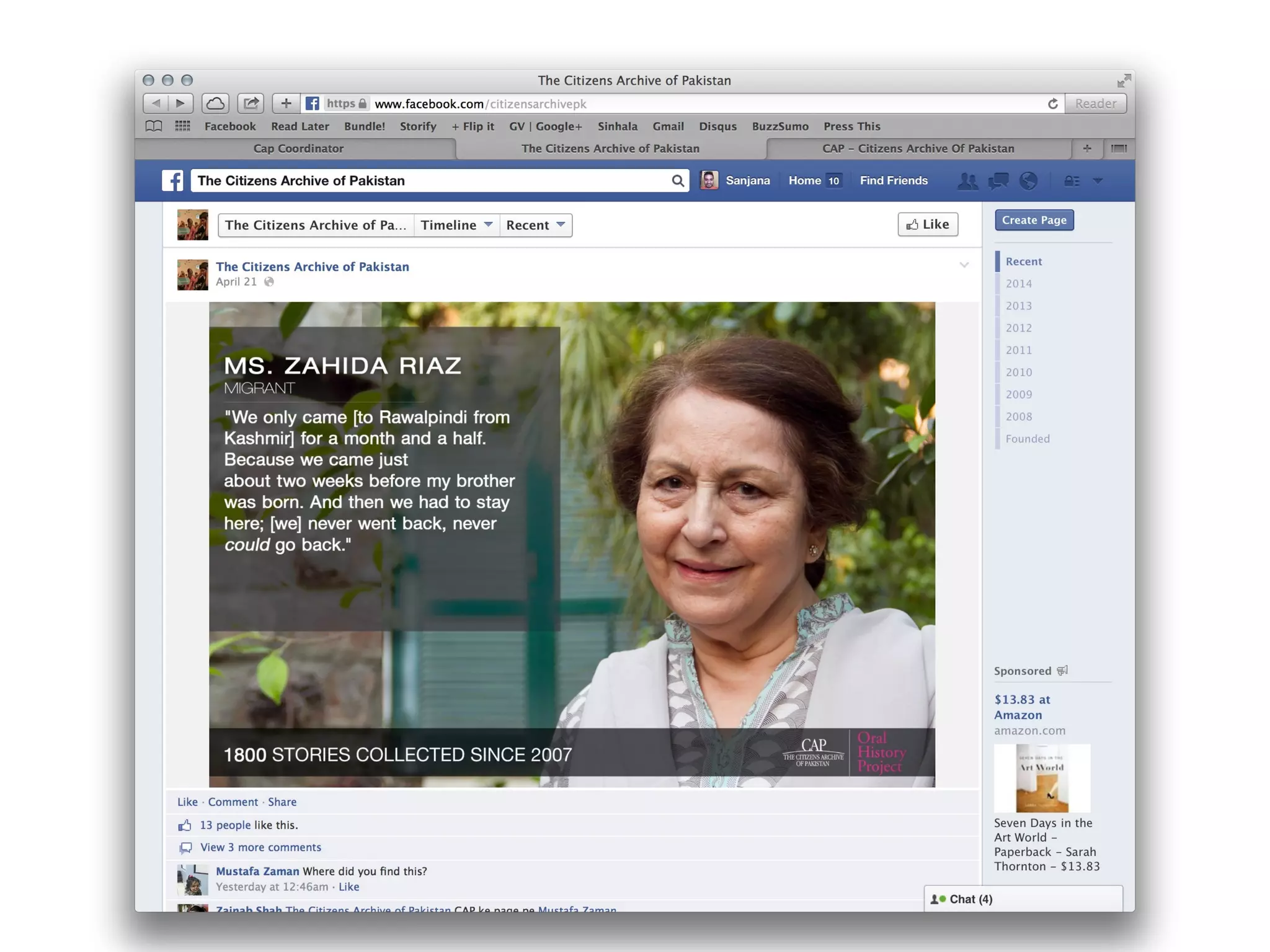Switch to the Cap Coordinator tab
1270x952 pixels.
(298, 148)
